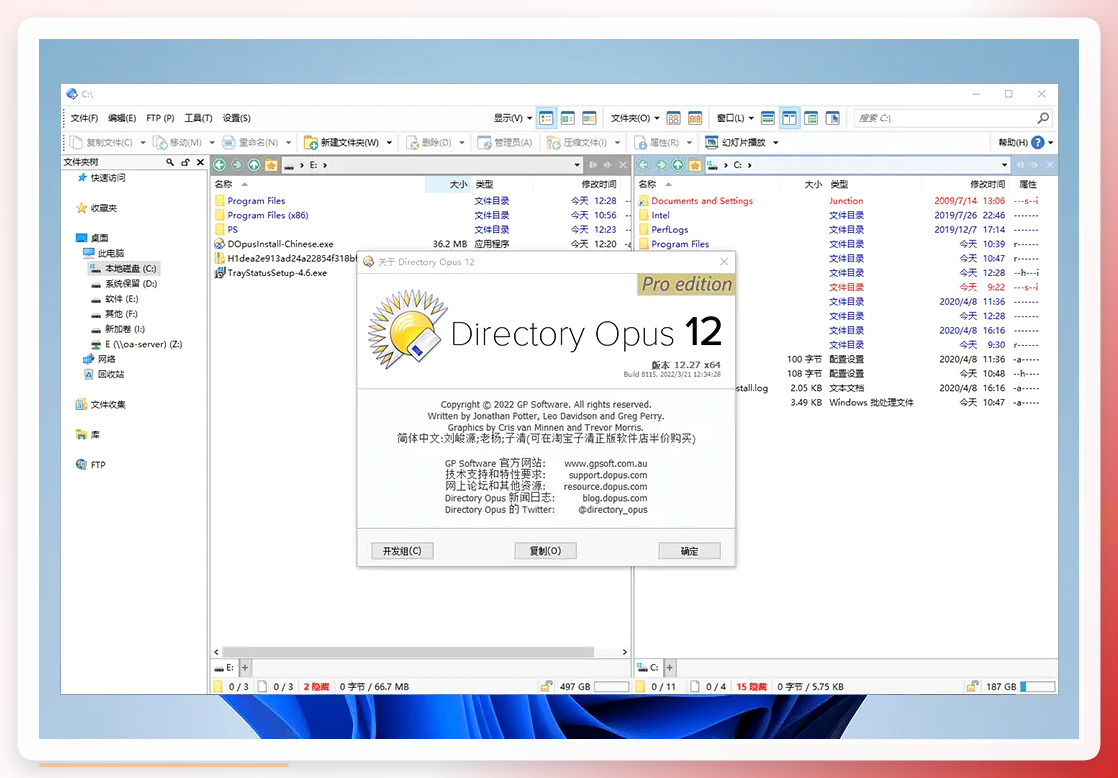Open the 设置(S) menu
This screenshot has height=778, width=1118.
pyautogui.click(x=236, y=118)
